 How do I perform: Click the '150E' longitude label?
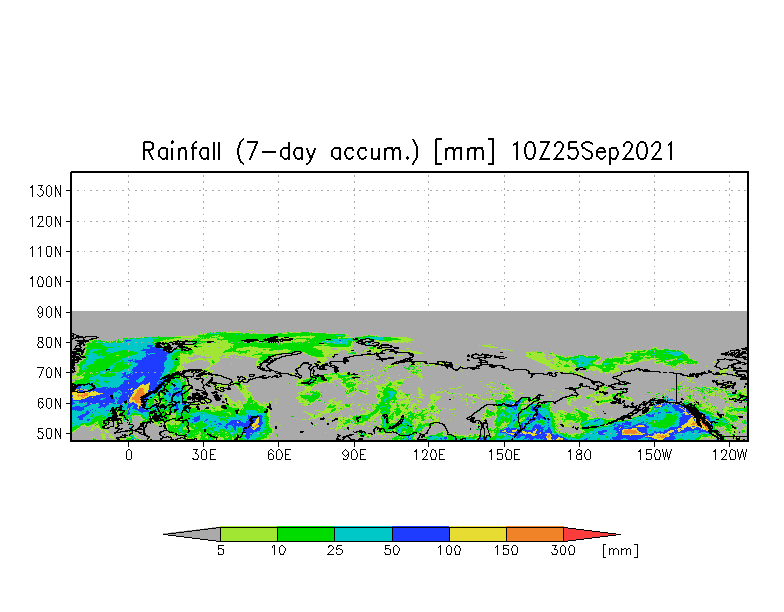504,455
